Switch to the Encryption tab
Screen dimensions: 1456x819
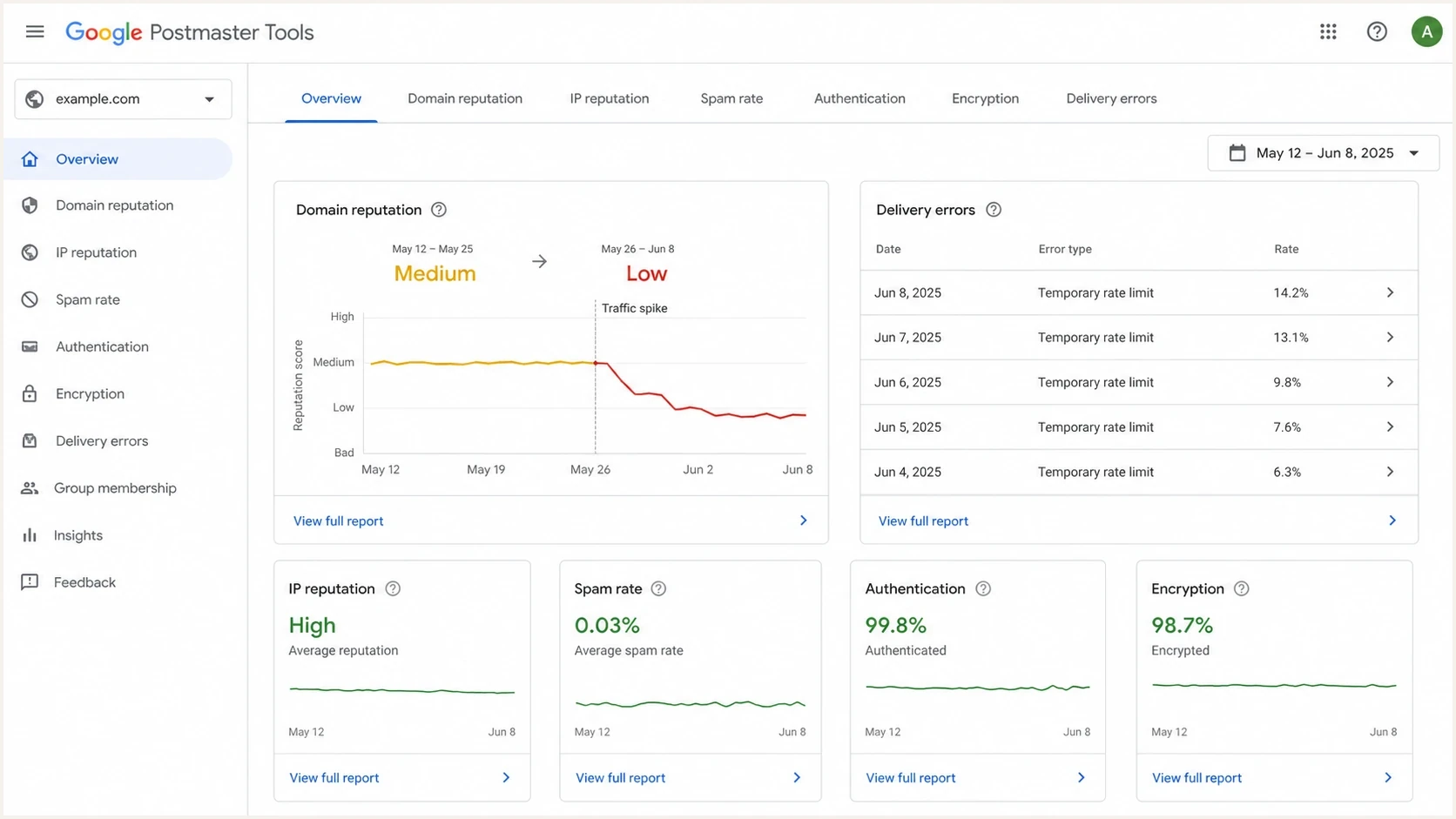(985, 98)
